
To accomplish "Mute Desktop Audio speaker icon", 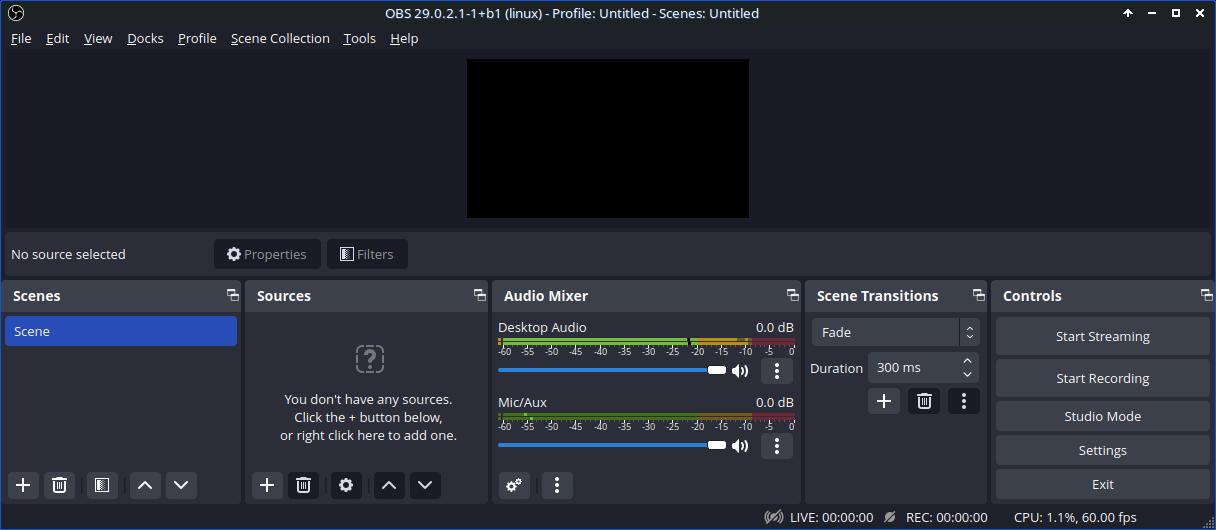I will [740, 371].
